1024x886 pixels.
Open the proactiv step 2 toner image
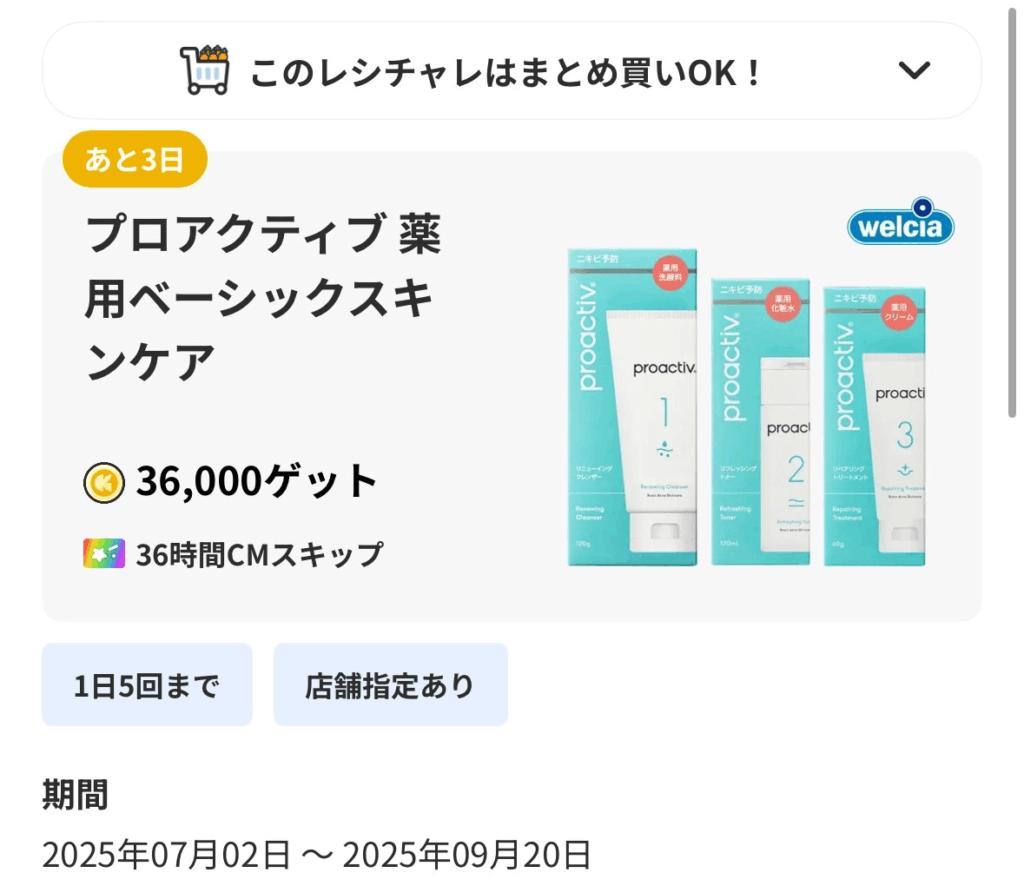tap(760, 422)
